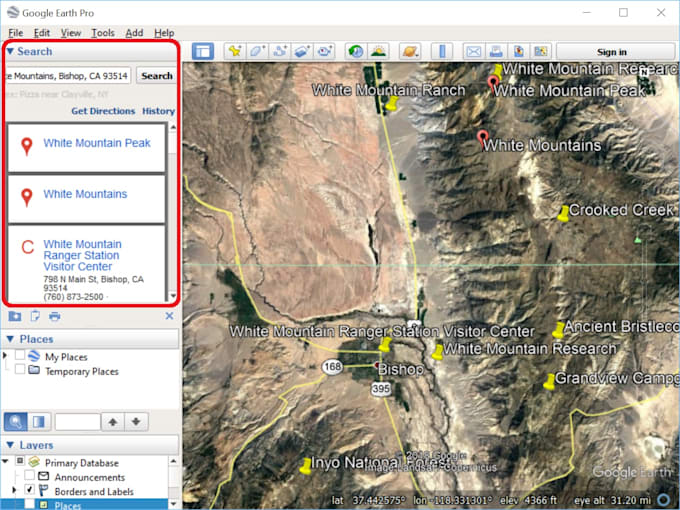Image resolution: width=680 pixels, height=510 pixels.
Task: Toggle the sidebar visibility toolbar button
Action: pos(203,52)
